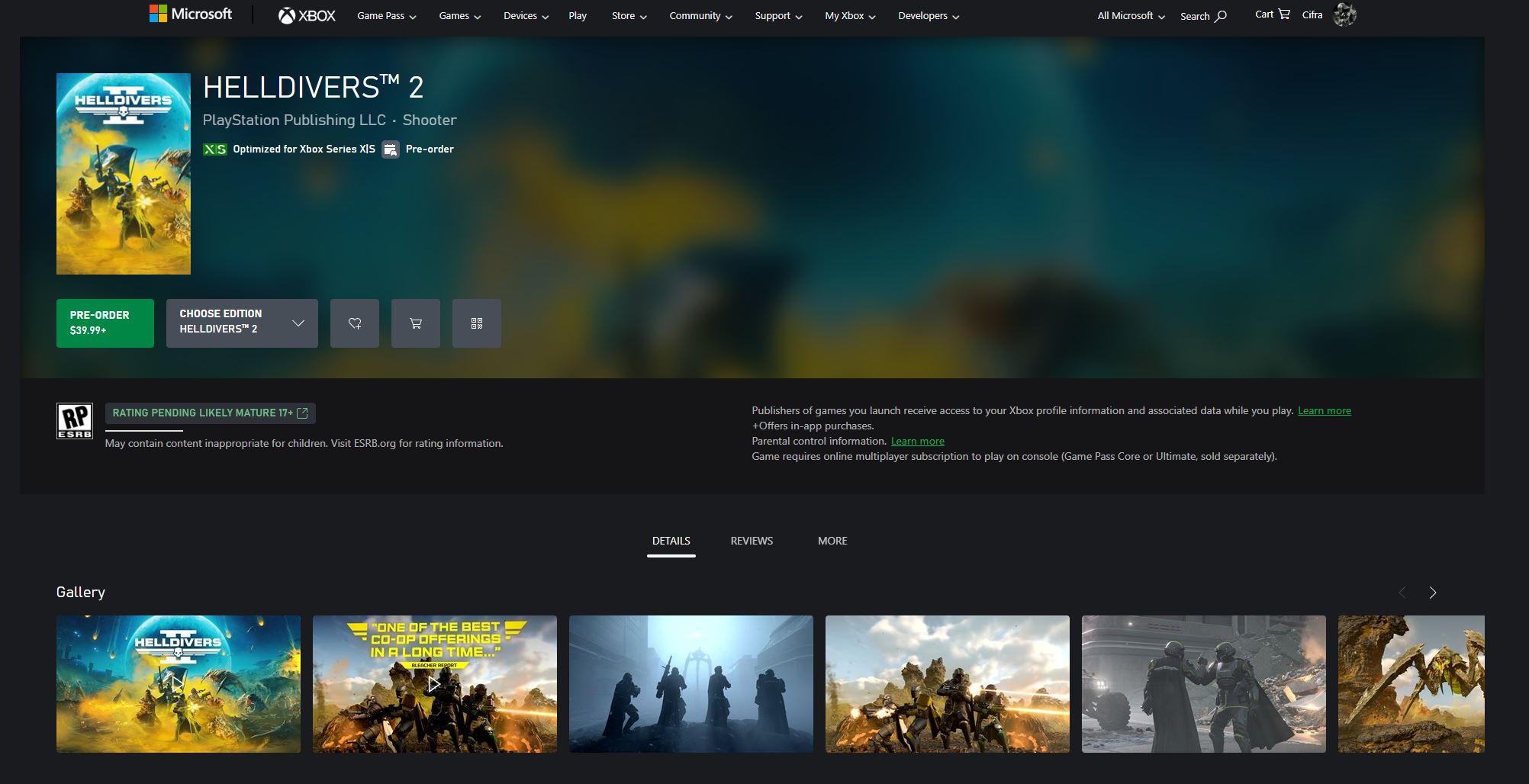Add game to wishlist with heart icon
The height and width of the screenshot is (784, 1529).
point(355,323)
